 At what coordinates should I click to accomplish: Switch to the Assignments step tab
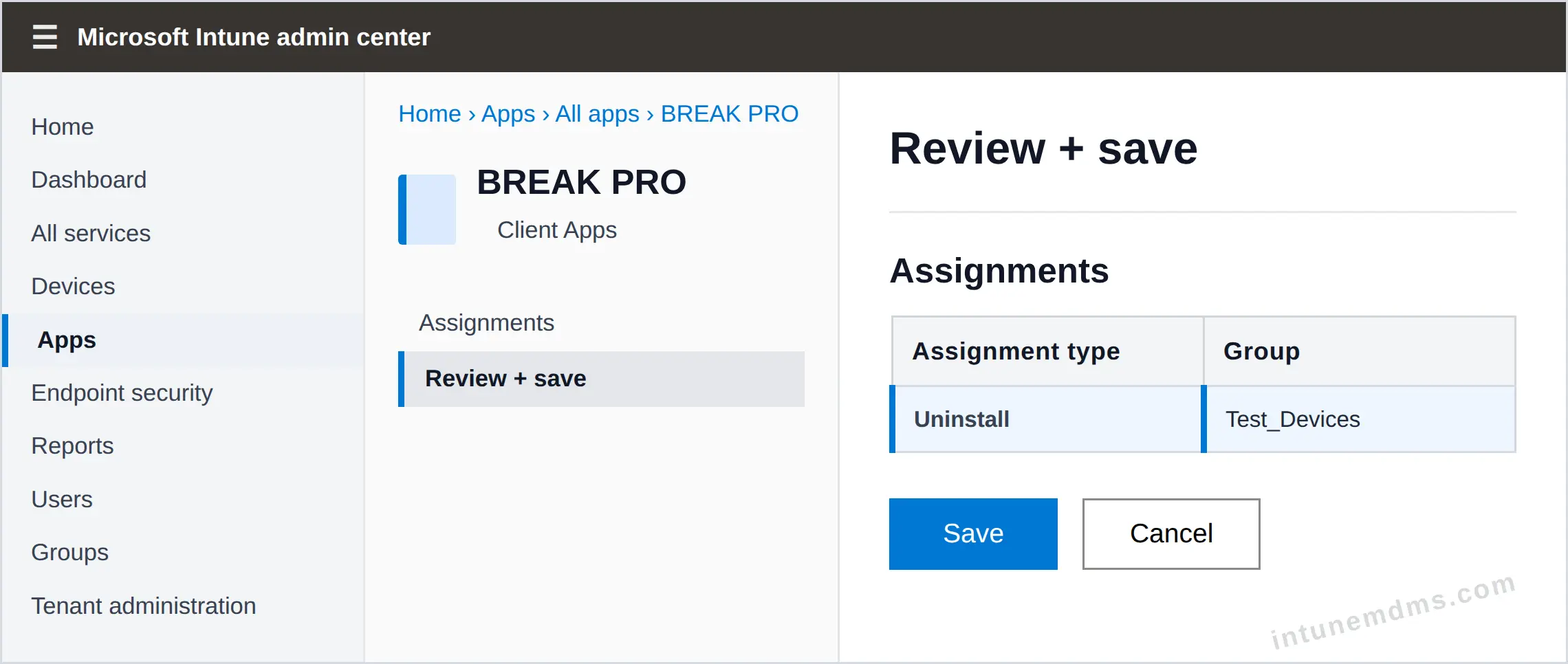pyautogui.click(x=487, y=323)
